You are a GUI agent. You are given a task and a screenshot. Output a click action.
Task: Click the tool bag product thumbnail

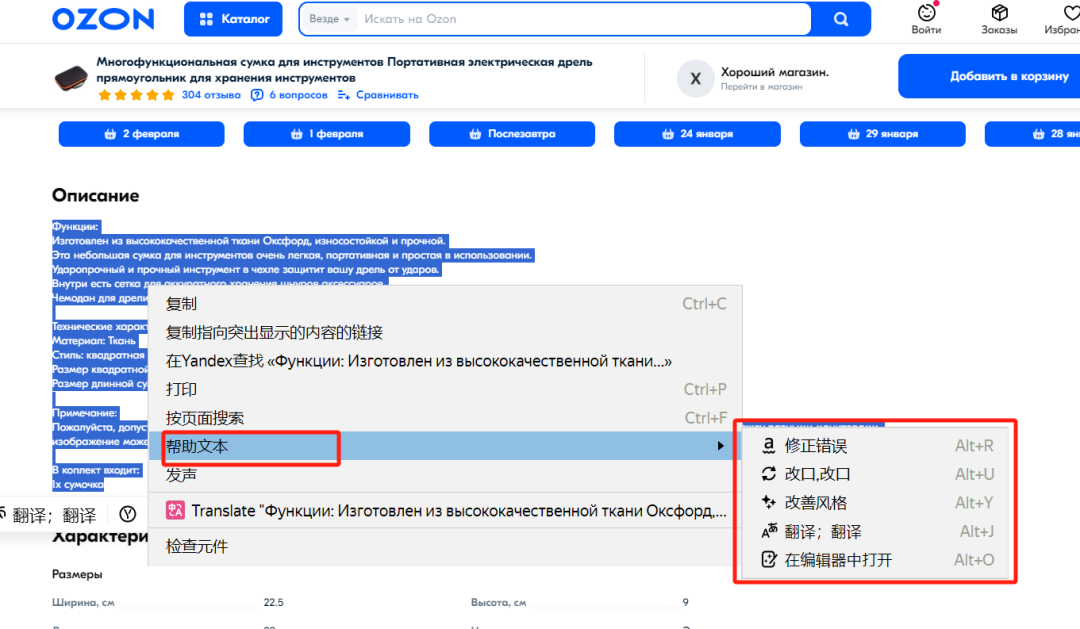(x=71, y=78)
